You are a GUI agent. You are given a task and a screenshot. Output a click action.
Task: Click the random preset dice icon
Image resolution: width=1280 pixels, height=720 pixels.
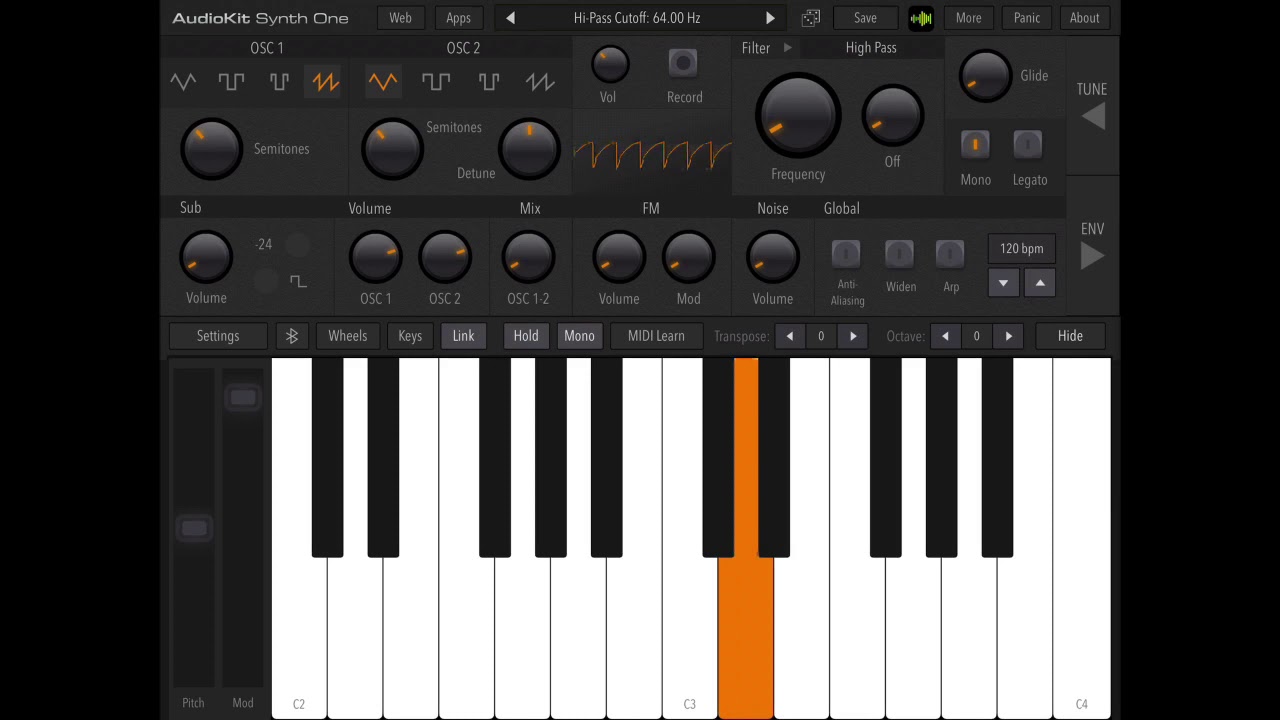(811, 18)
